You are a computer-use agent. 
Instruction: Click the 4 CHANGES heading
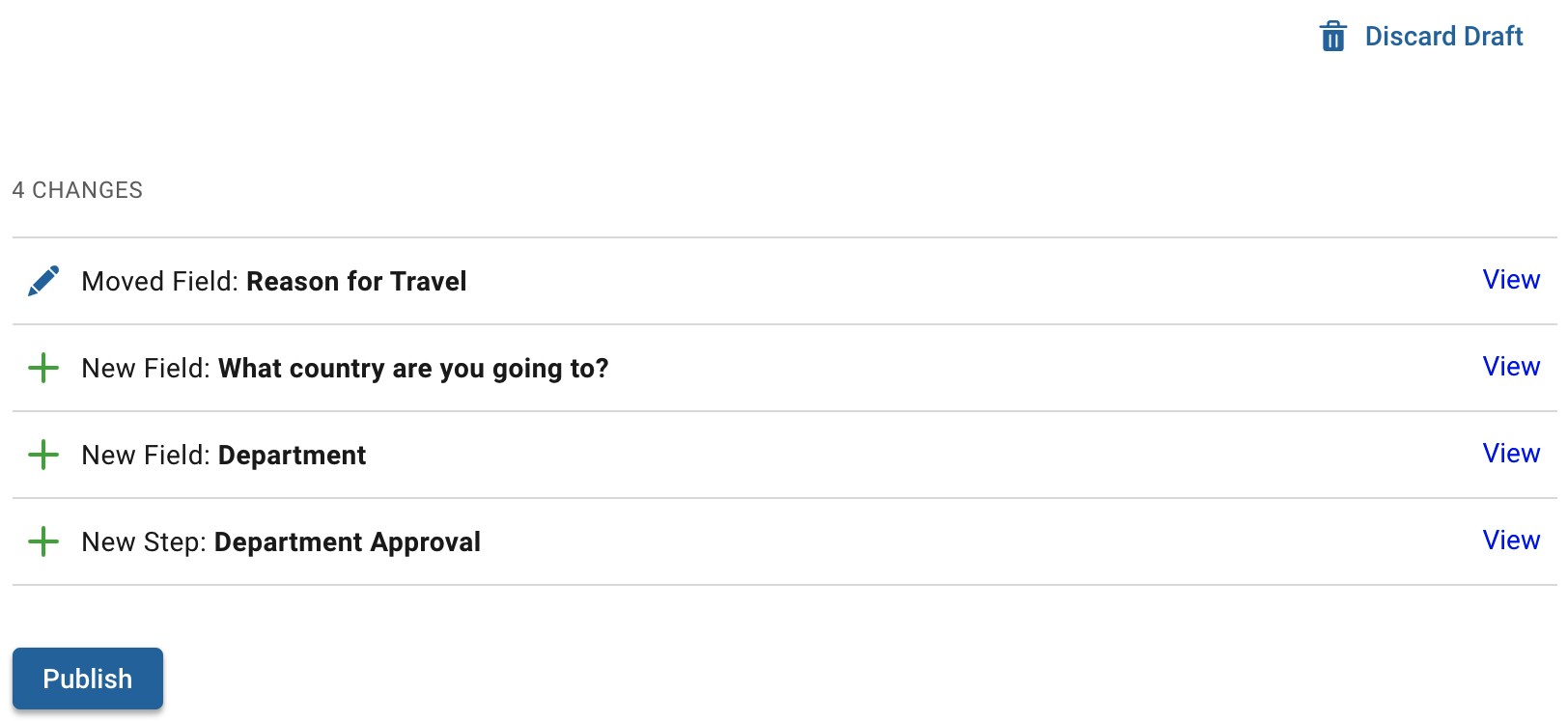click(x=77, y=190)
